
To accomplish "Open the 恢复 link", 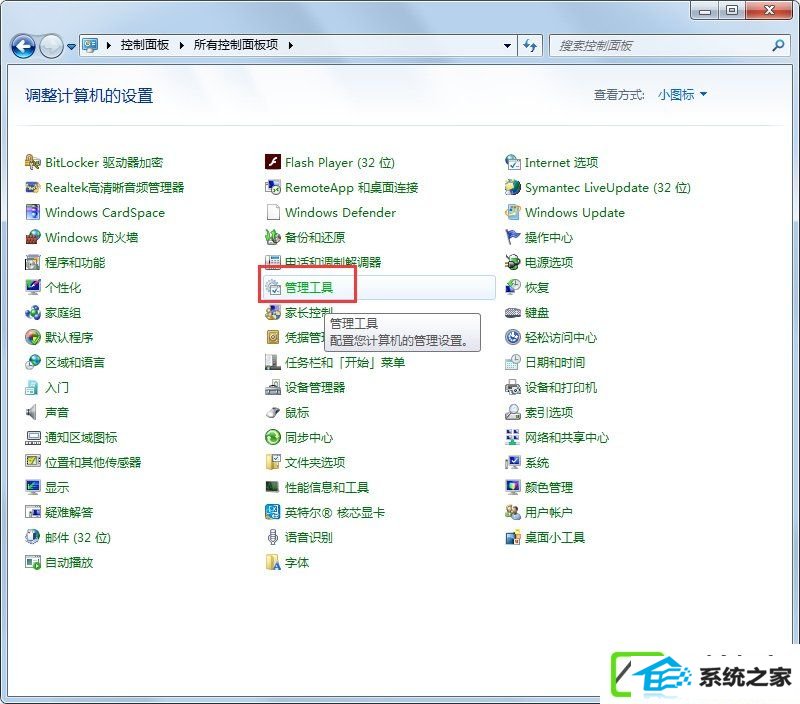I will (537, 287).
